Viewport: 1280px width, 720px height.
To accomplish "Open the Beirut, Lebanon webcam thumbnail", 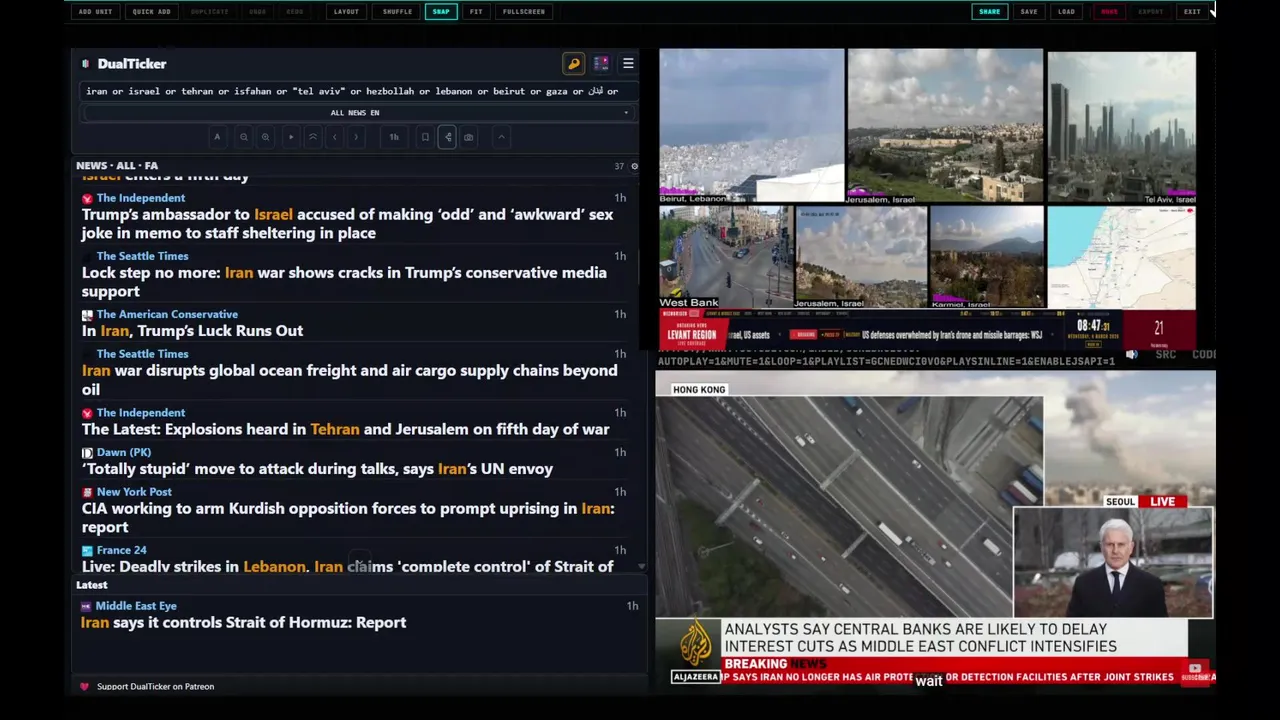I will tap(751, 126).
